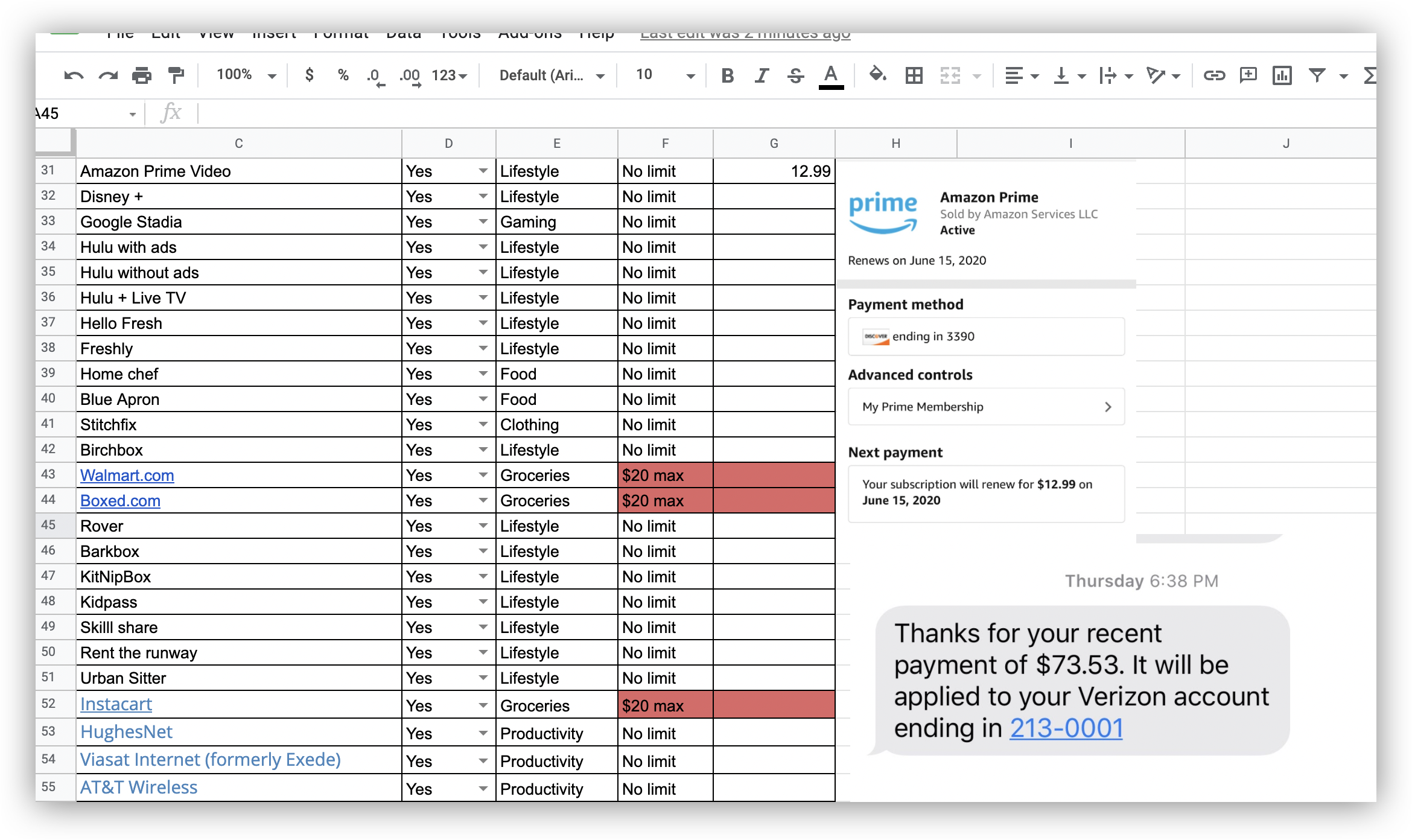Open the 123 more formats dropdown

coord(450,75)
